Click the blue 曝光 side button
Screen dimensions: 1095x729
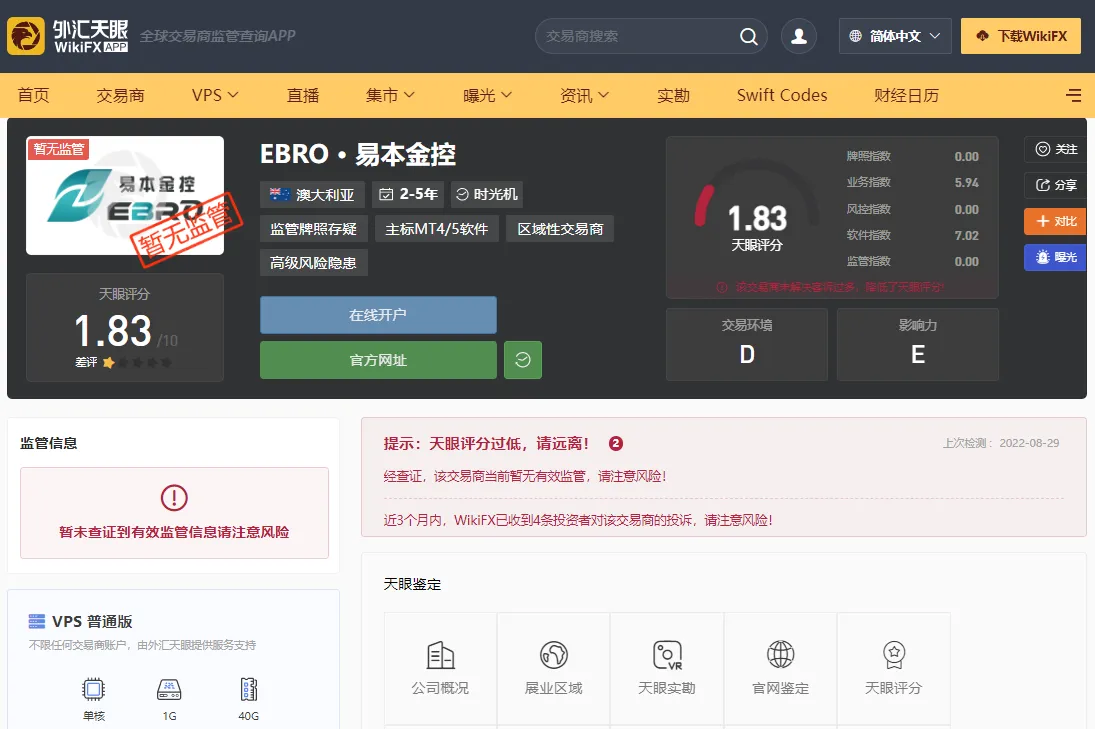[x=1055, y=257]
